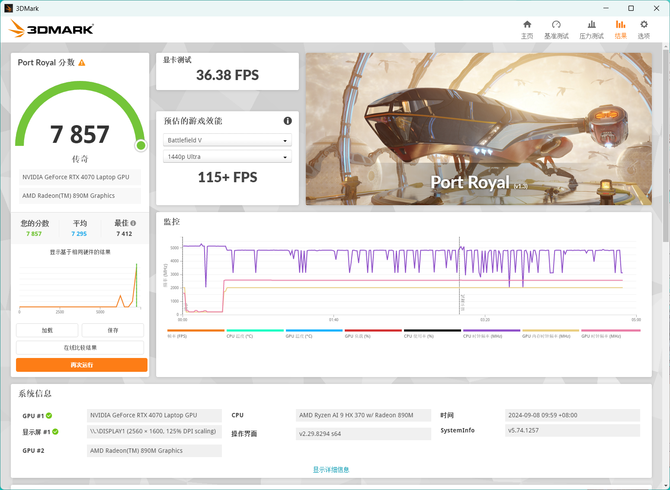Toggle the blue GPU 温度 (°C) legend series
The image size is (670, 490).
coord(314,333)
